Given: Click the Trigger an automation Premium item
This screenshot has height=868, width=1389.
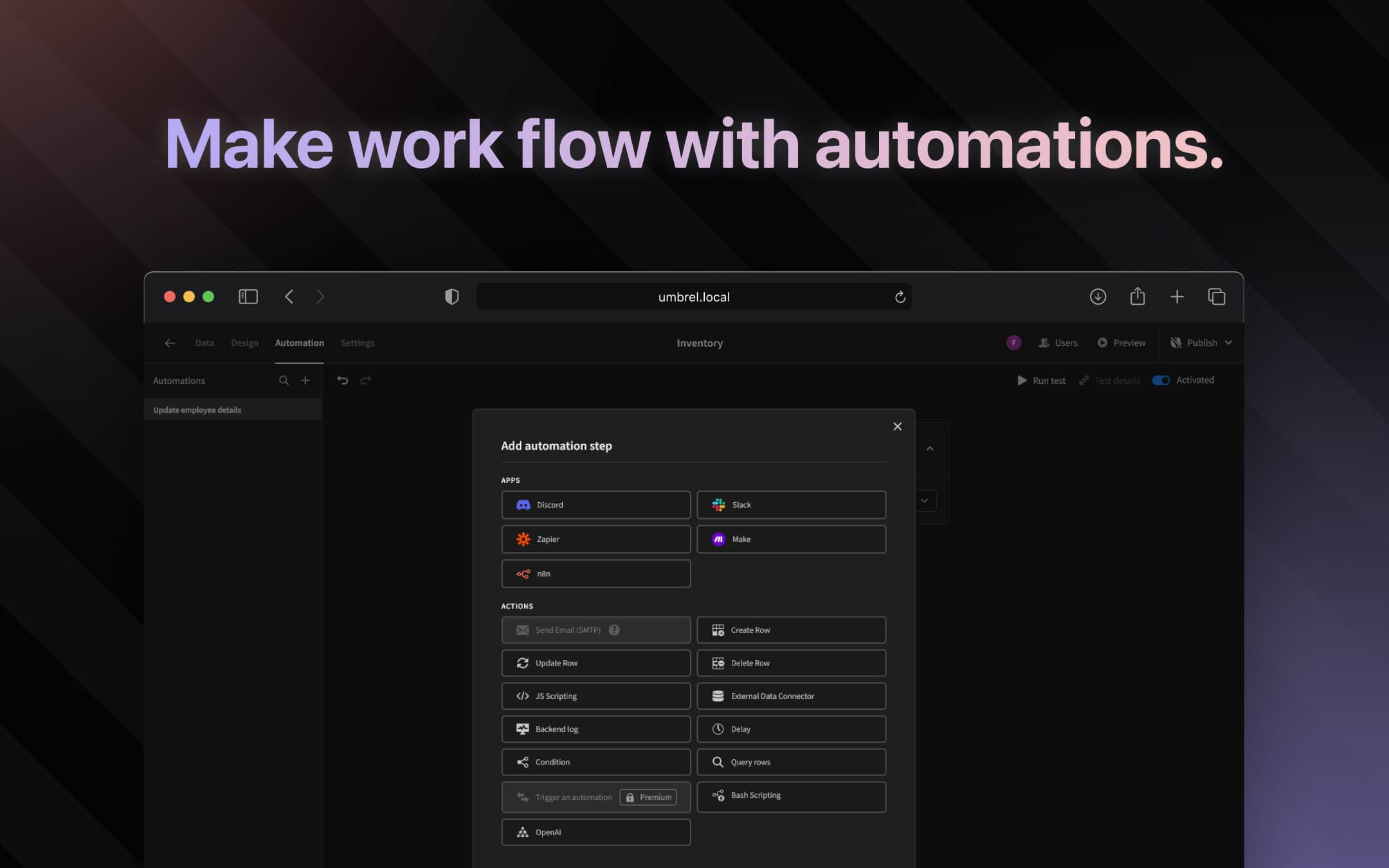Looking at the screenshot, I should 595,797.
